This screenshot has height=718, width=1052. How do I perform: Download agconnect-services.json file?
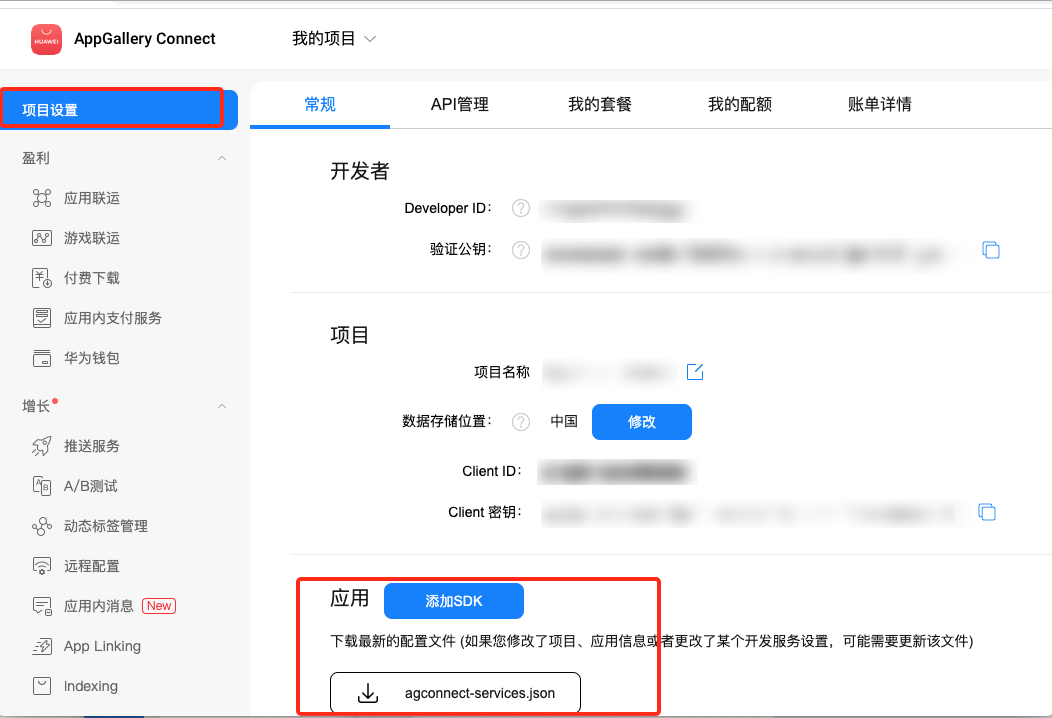click(456, 693)
